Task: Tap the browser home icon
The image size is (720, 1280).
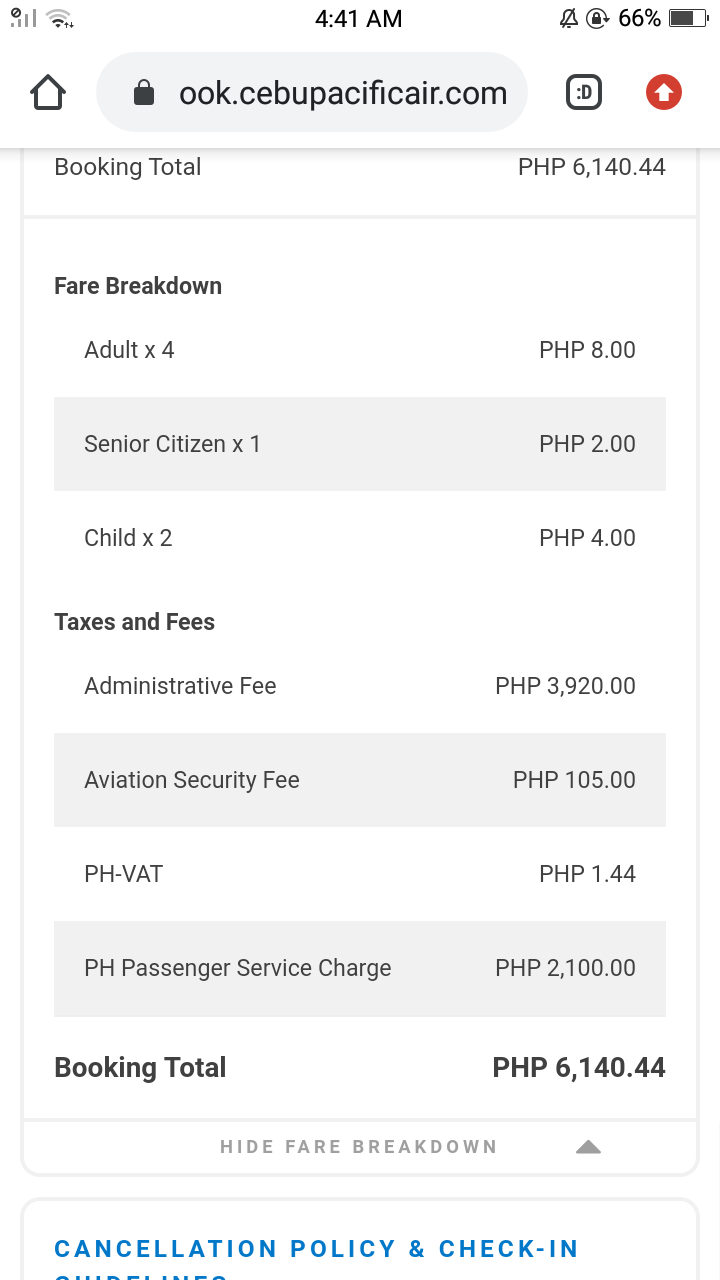Action: click(48, 93)
